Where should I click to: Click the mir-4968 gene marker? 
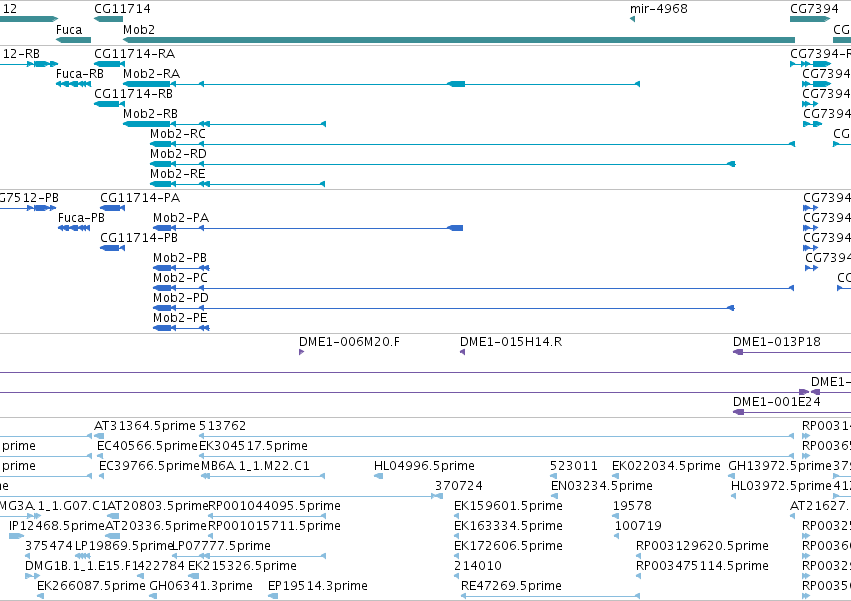click(632, 20)
